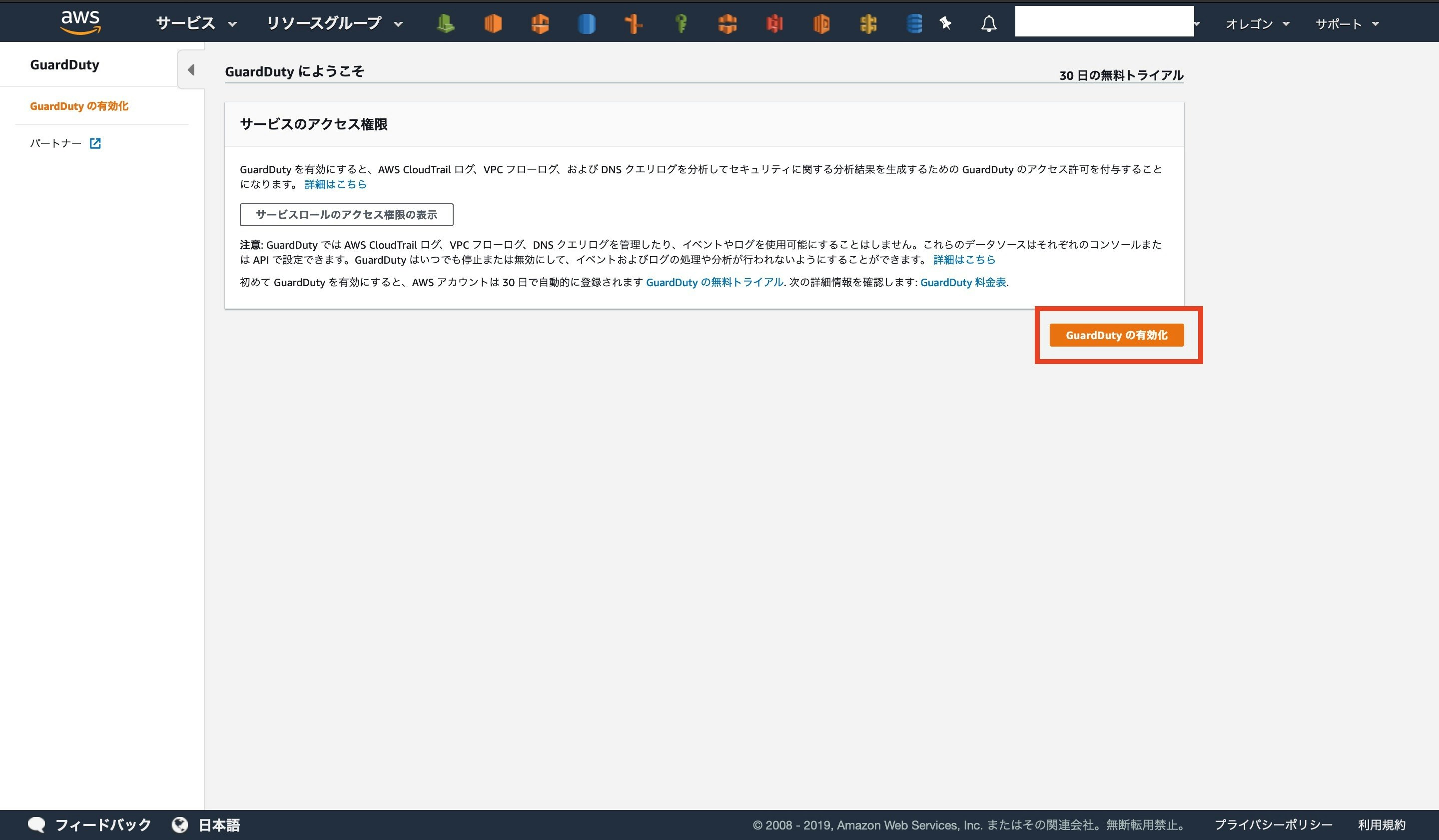1439x840 pixels.
Task: Open the blue DynamoDB stacked-disk shortcut icon
Action: (914, 23)
